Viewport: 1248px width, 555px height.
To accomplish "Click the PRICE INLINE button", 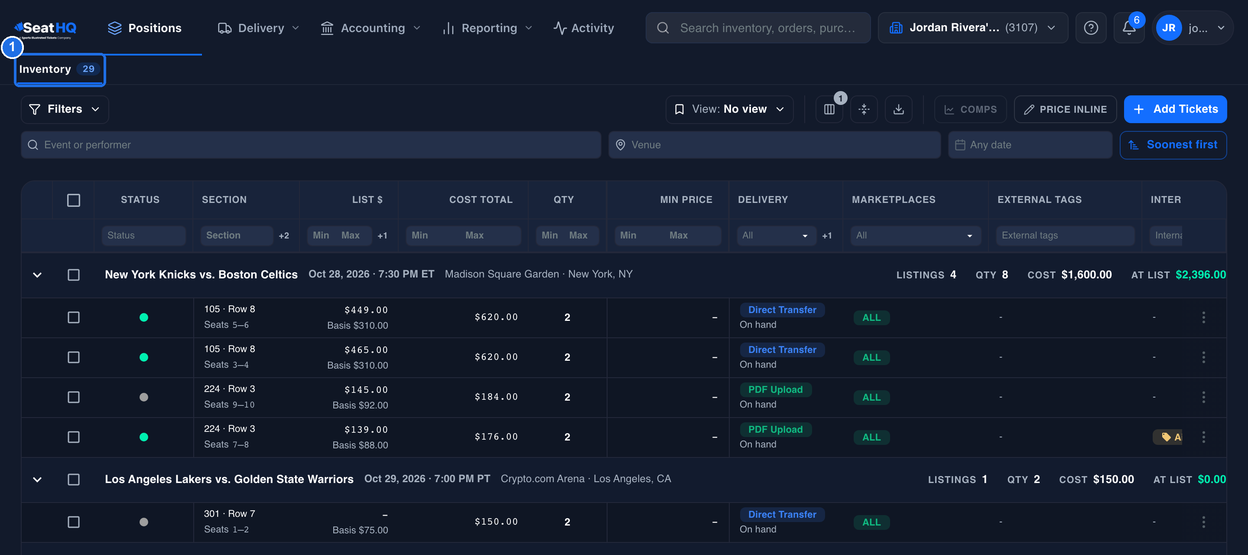I will point(1066,109).
